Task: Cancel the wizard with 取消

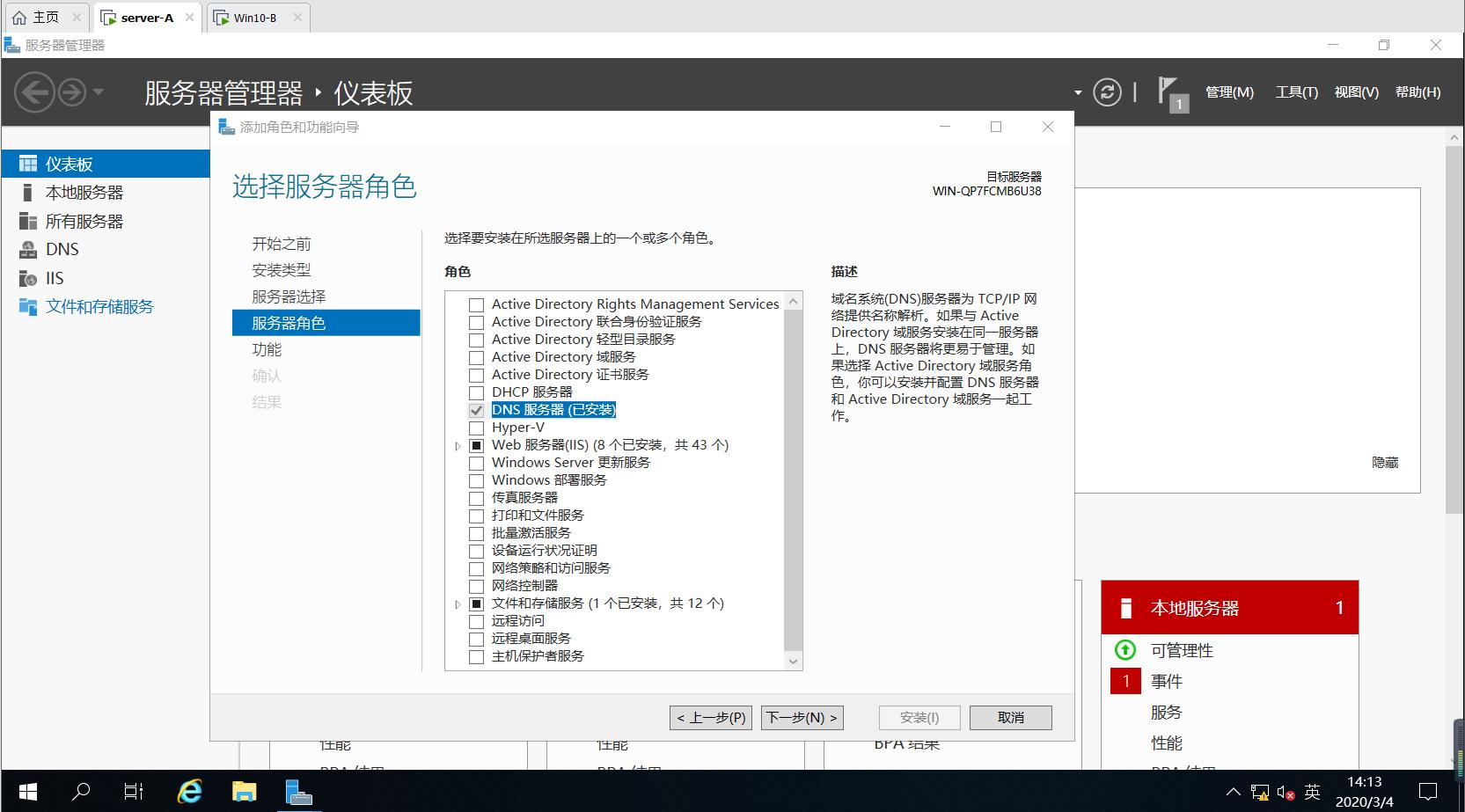Action: coord(1010,717)
